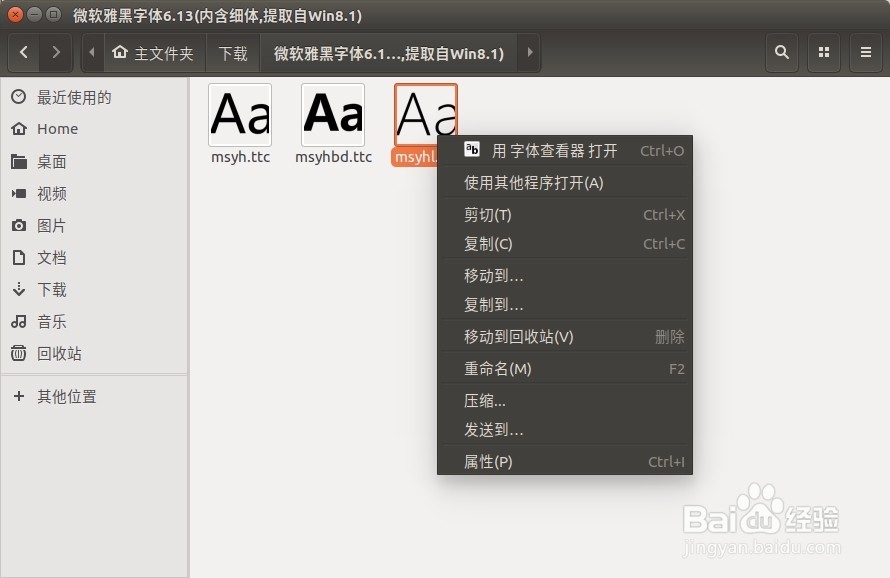This screenshot has width=890, height=578.
Task: Choose 移动到... in the context menu
Action: tap(565, 276)
